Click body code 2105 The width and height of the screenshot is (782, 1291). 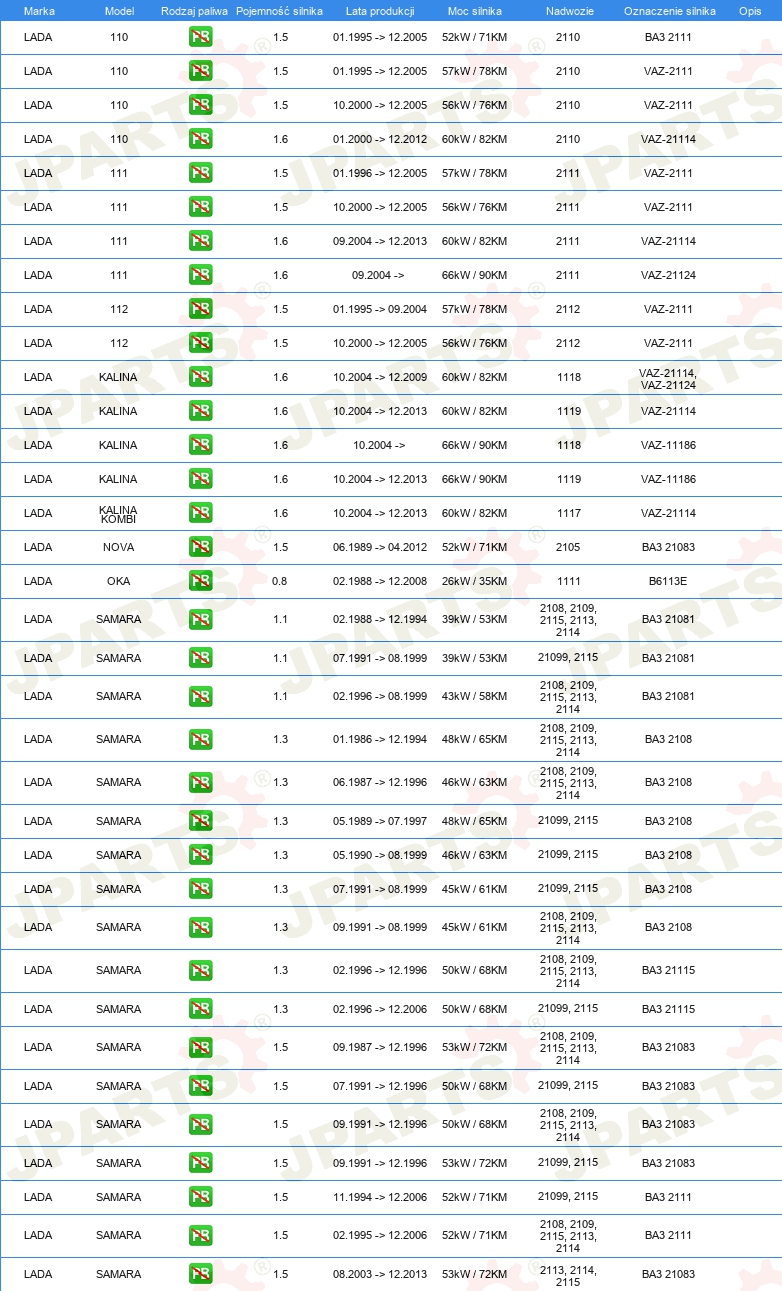pos(568,548)
